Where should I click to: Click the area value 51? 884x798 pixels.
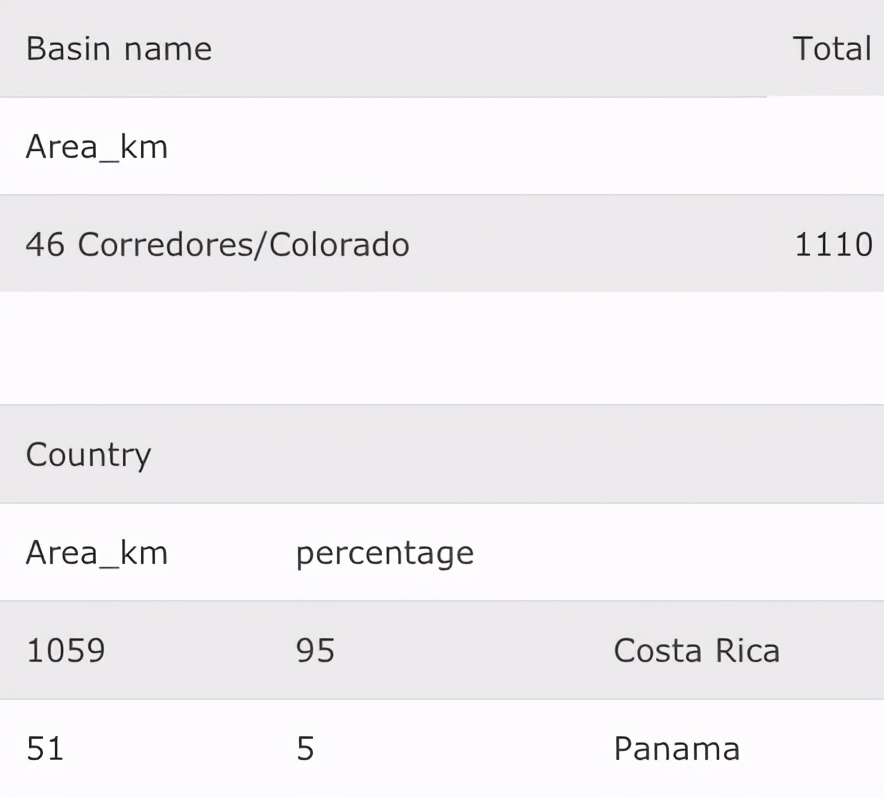point(44,749)
